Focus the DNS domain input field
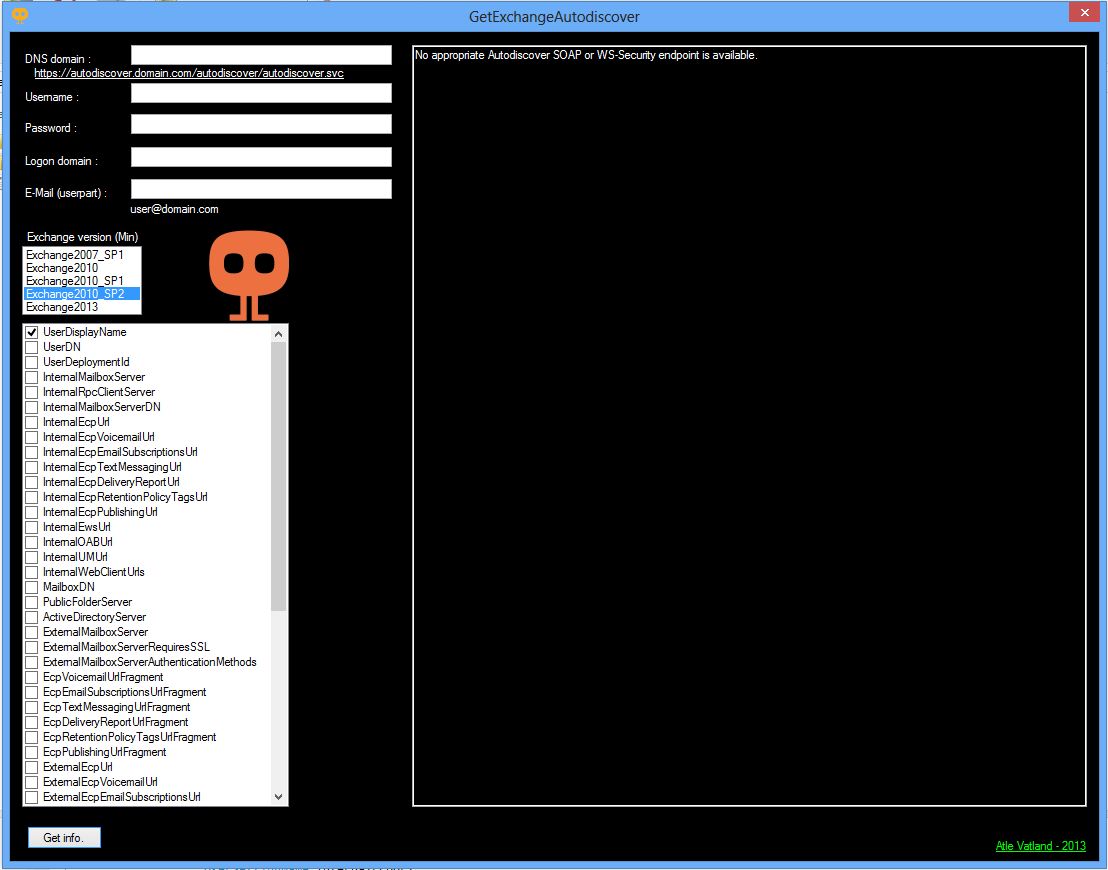 (x=261, y=55)
